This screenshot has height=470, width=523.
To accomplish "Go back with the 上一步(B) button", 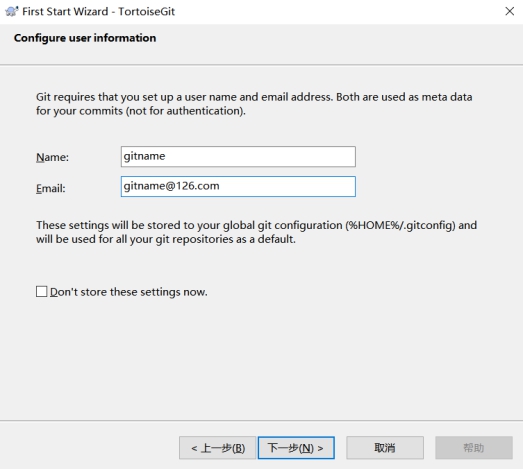I will click(x=217, y=448).
